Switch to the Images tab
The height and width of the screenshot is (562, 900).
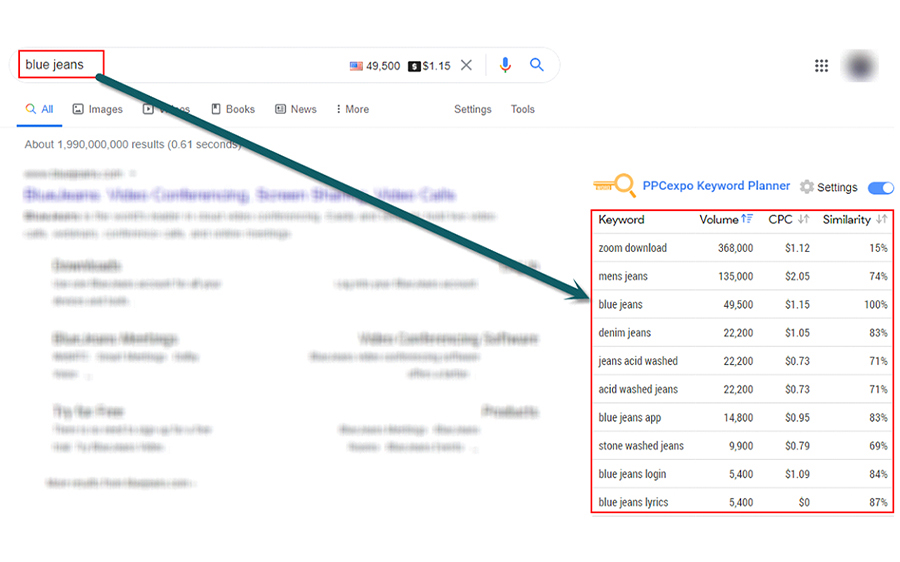click(x=98, y=109)
